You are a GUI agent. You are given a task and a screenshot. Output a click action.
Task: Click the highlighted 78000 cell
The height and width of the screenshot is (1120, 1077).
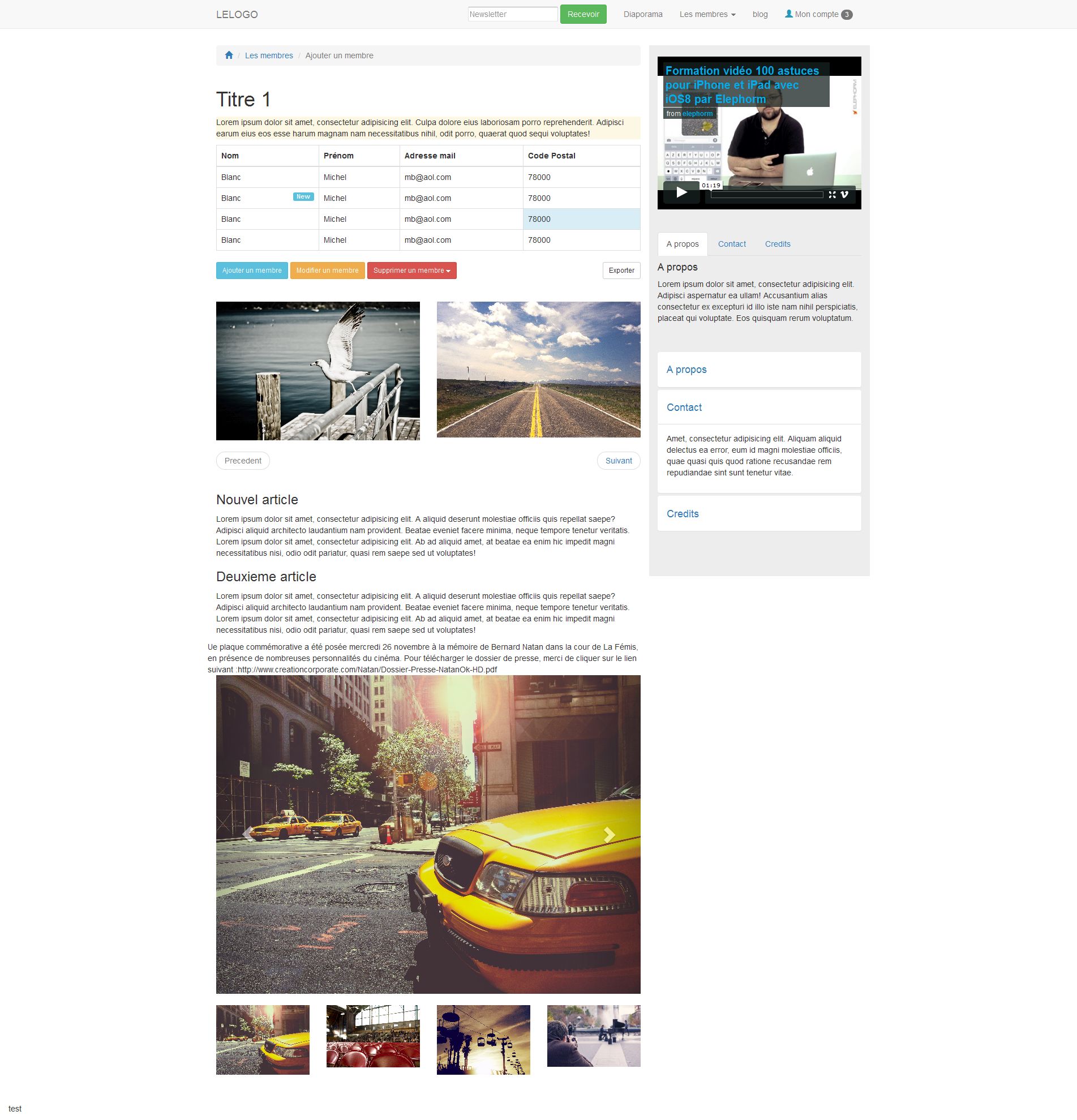pyautogui.click(x=581, y=219)
